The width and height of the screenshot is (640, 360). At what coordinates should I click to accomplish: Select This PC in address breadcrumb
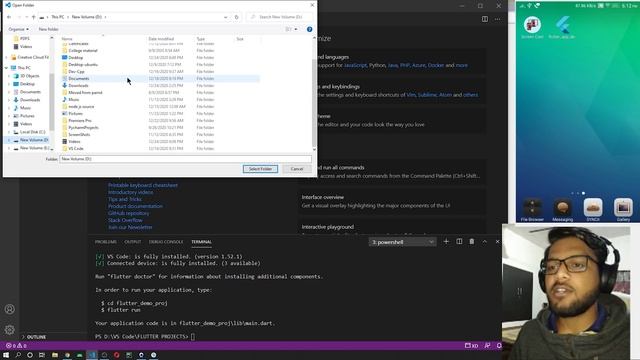click(x=58, y=17)
